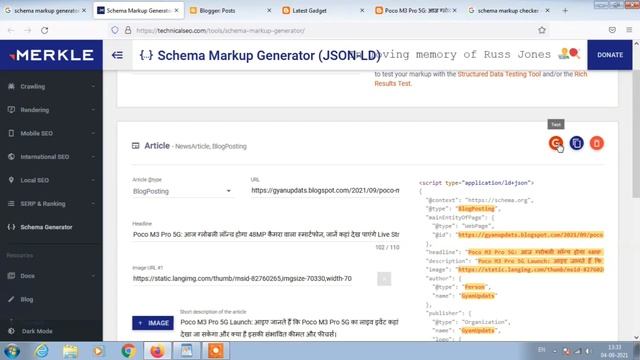Open Chrome from the taskbar
Viewport: 640px width, 360px height.
pyautogui.click(x=128, y=351)
